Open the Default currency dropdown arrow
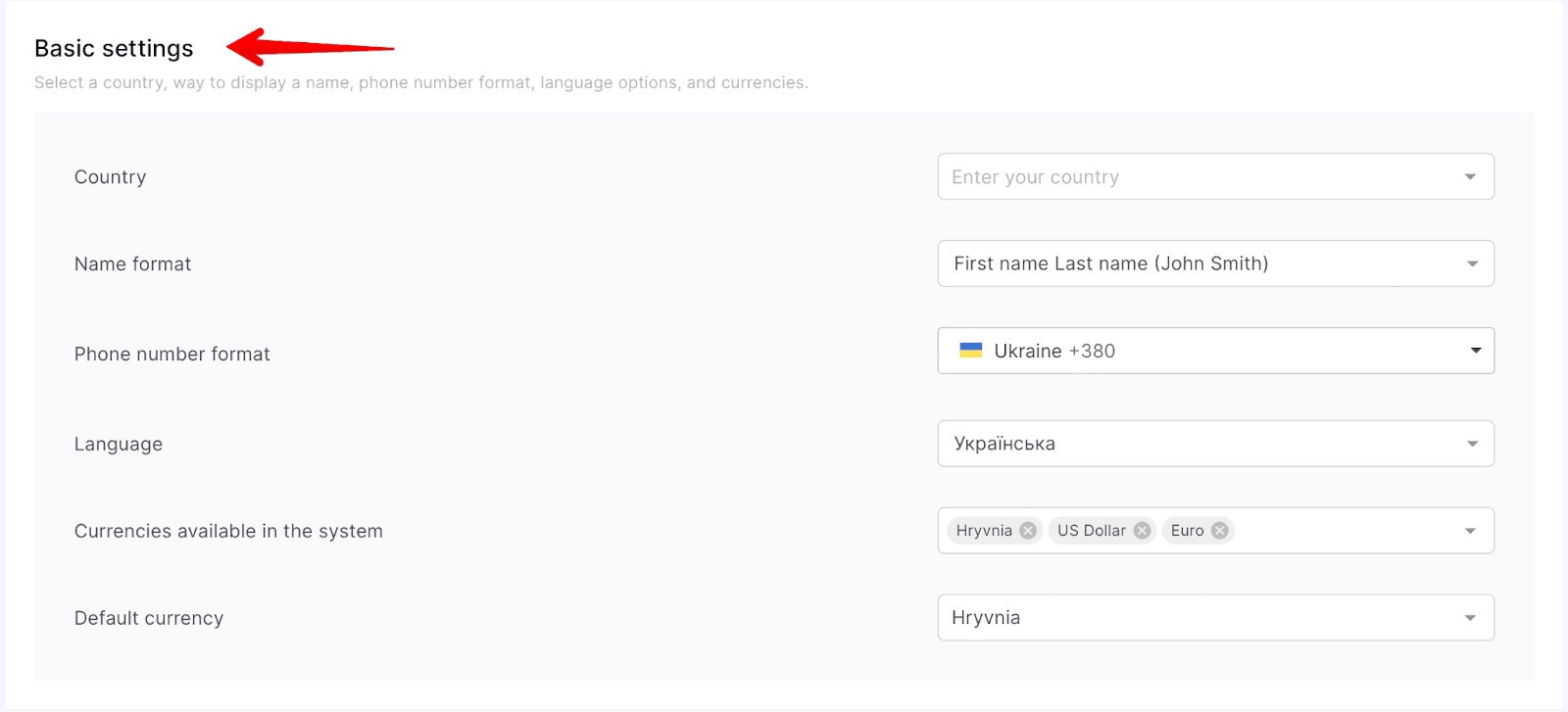 (1470, 618)
